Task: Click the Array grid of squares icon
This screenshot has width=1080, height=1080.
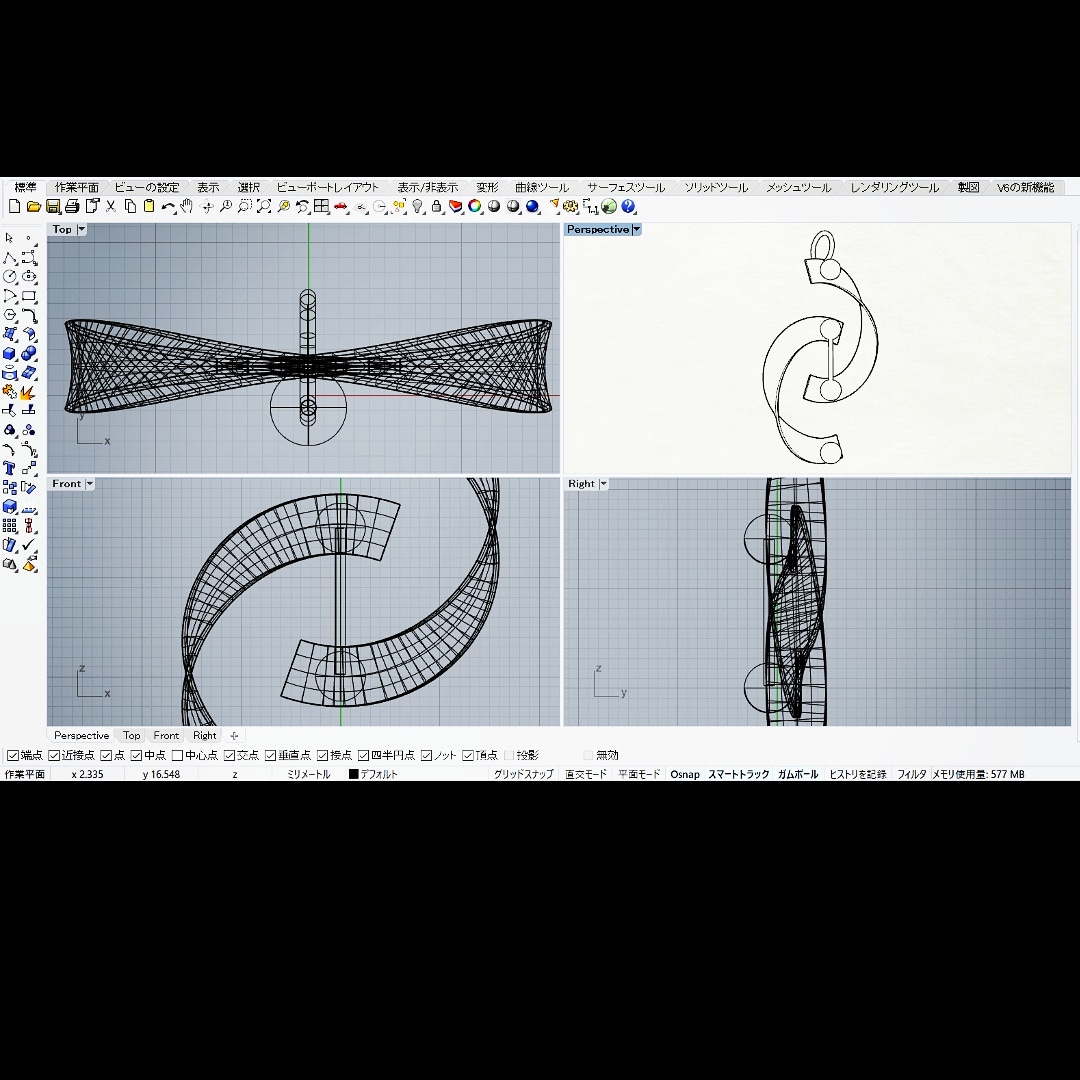Action: coord(9,526)
